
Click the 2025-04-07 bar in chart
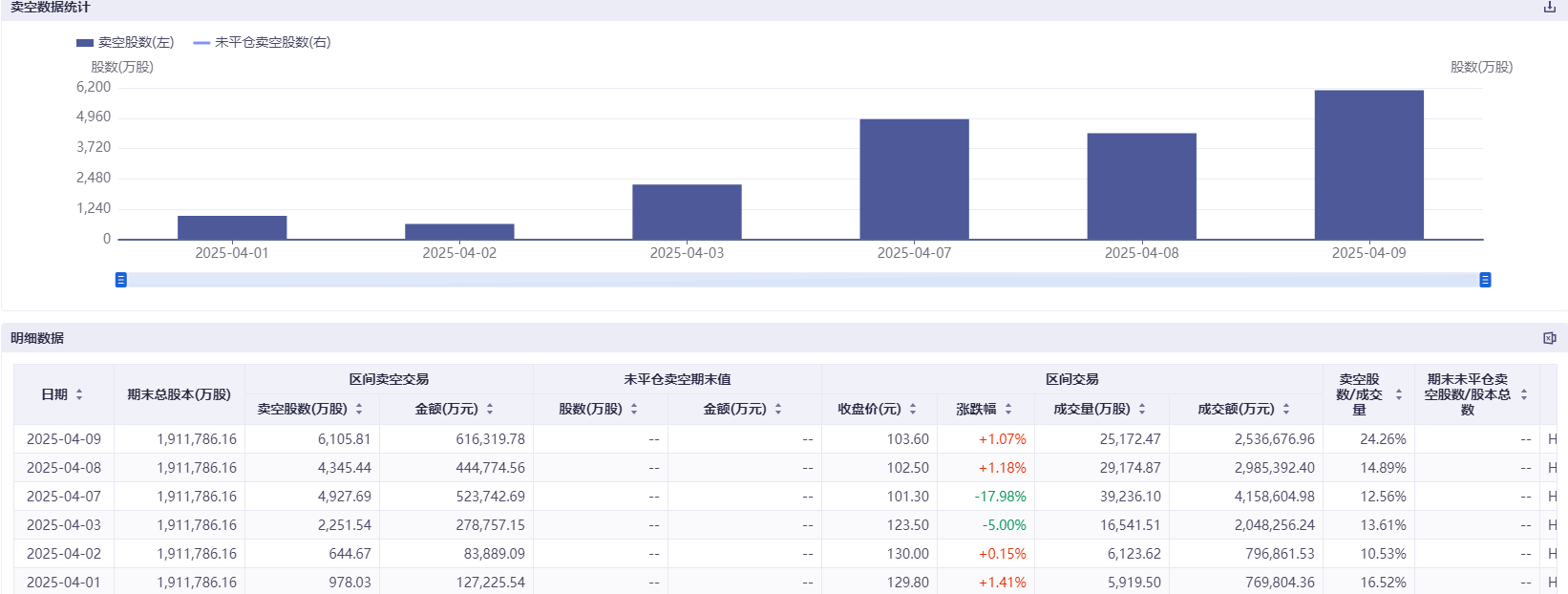pos(914,179)
